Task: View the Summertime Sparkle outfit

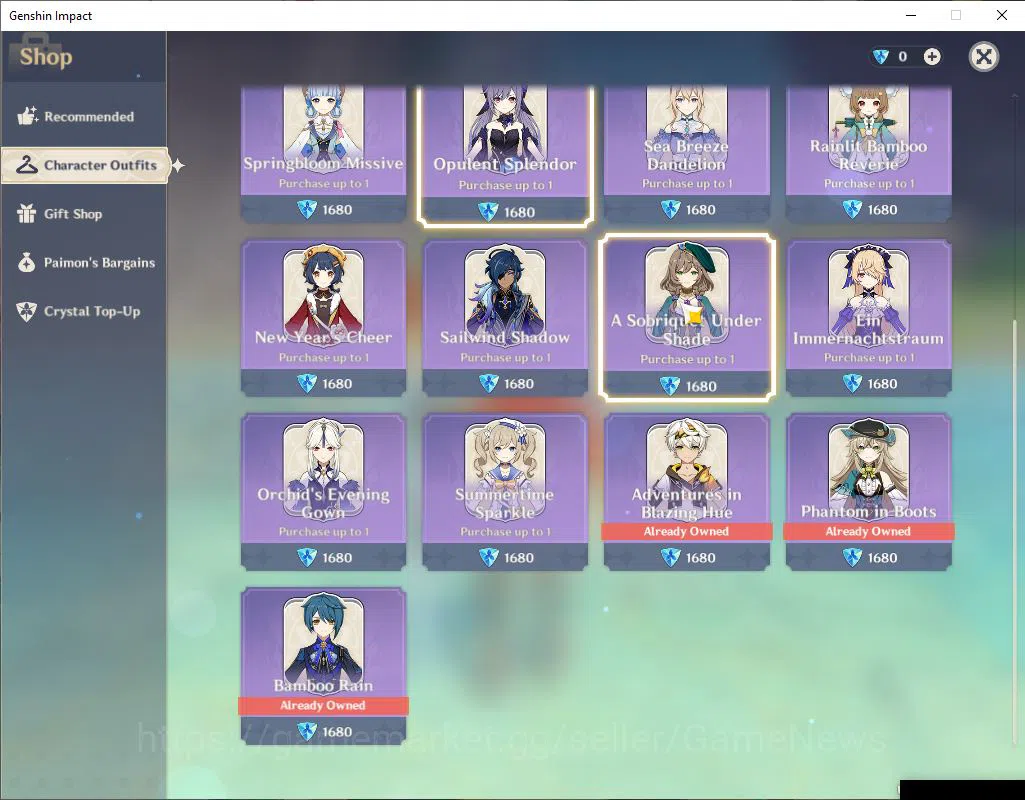Action: pyautogui.click(x=505, y=492)
